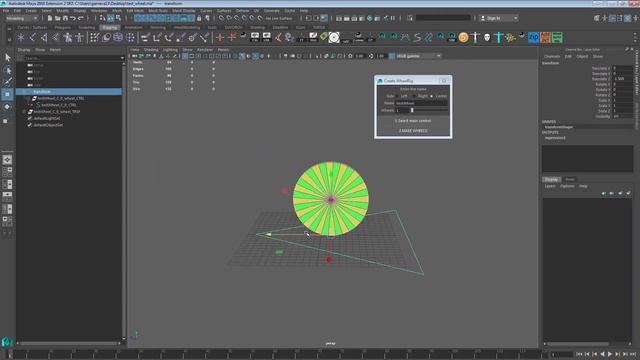Select the Center side radio button
The image size is (640, 360).
[x=432, y=96]
